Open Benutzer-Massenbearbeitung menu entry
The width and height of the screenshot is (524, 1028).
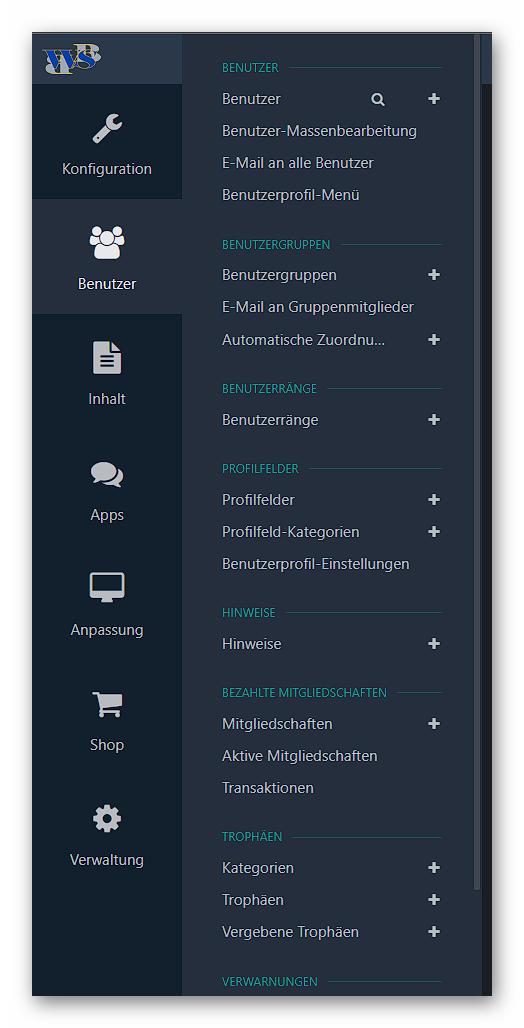pos(319,131)
